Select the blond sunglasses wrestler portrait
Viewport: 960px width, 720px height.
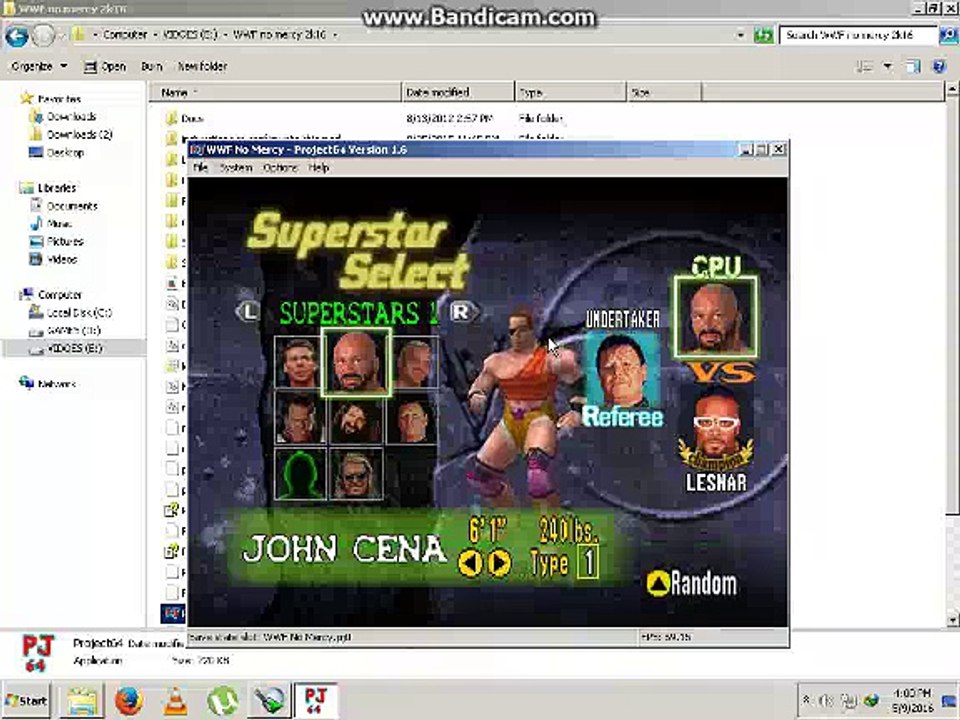[356, 474]
